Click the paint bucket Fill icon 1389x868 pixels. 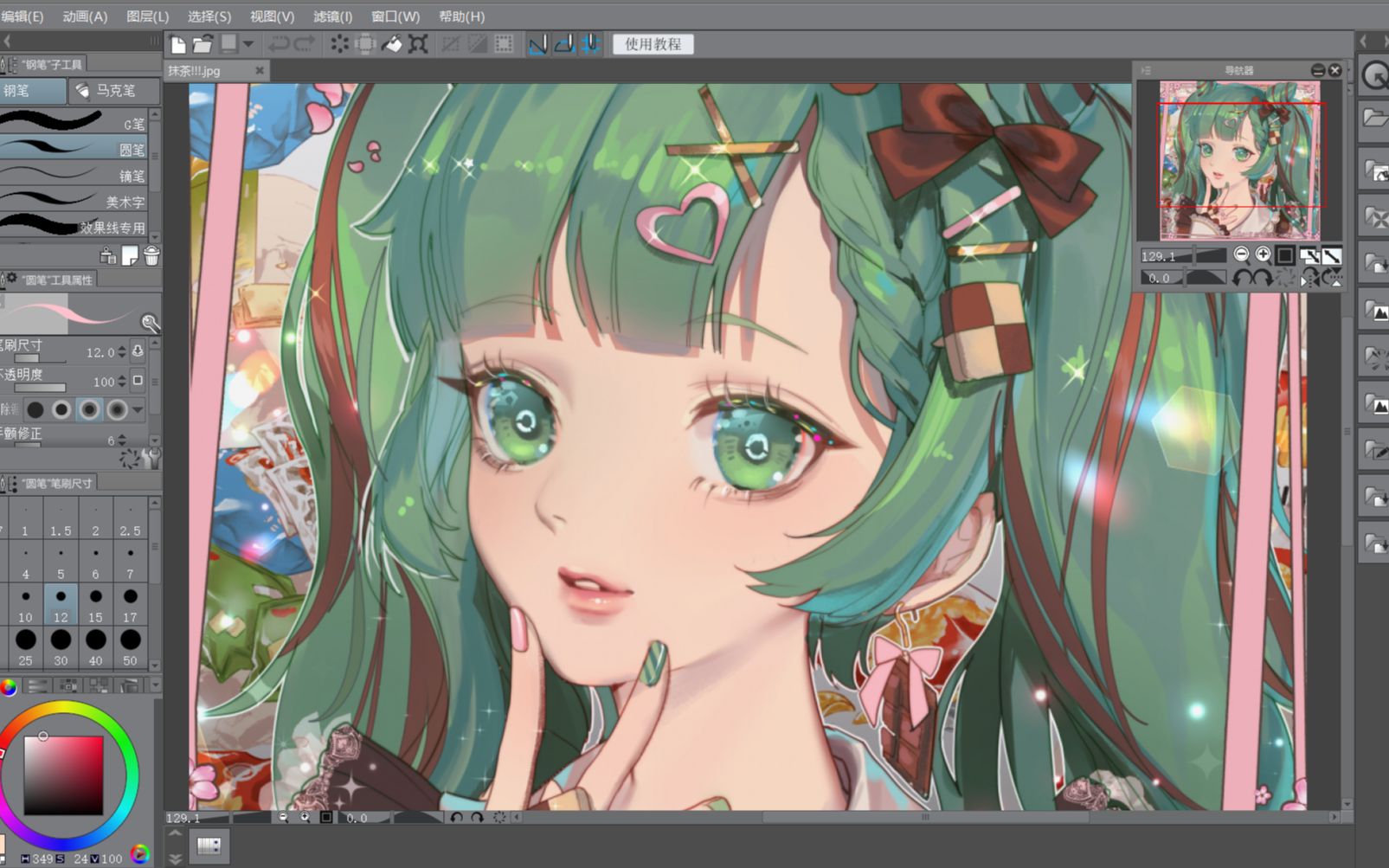coord(391,44)
